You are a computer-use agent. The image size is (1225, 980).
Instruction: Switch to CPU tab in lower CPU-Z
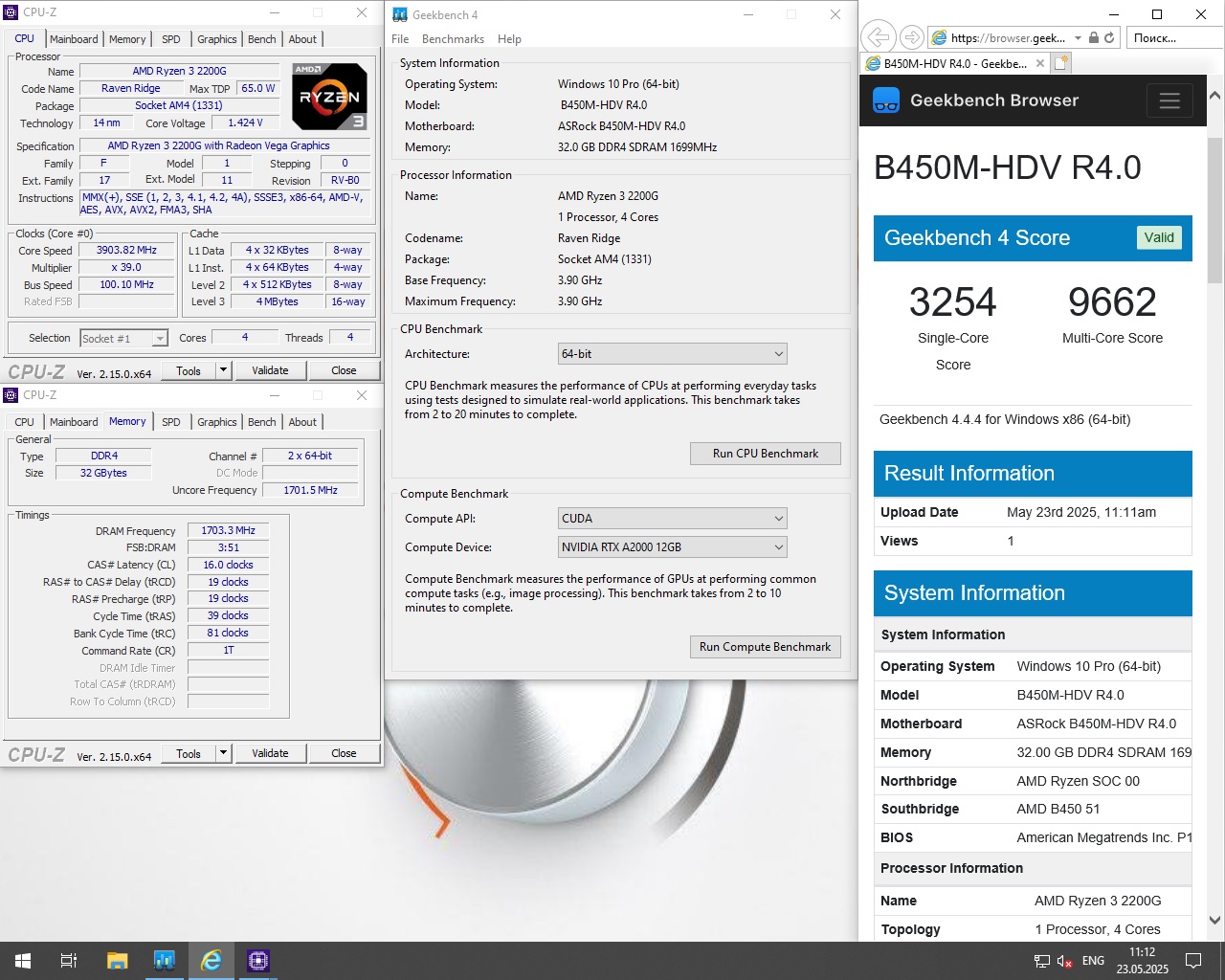click(x=24, y=422)
